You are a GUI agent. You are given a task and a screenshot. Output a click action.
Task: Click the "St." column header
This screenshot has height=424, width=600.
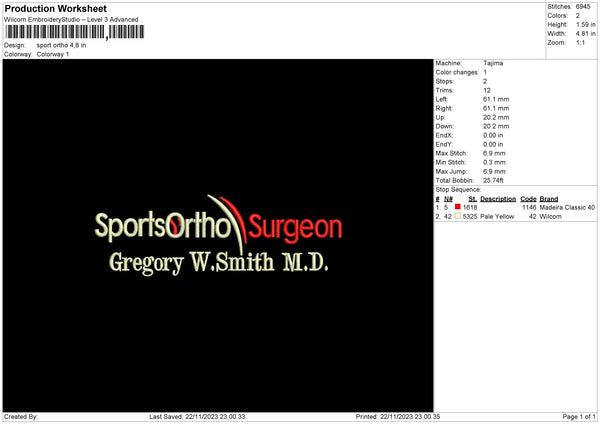473,199
